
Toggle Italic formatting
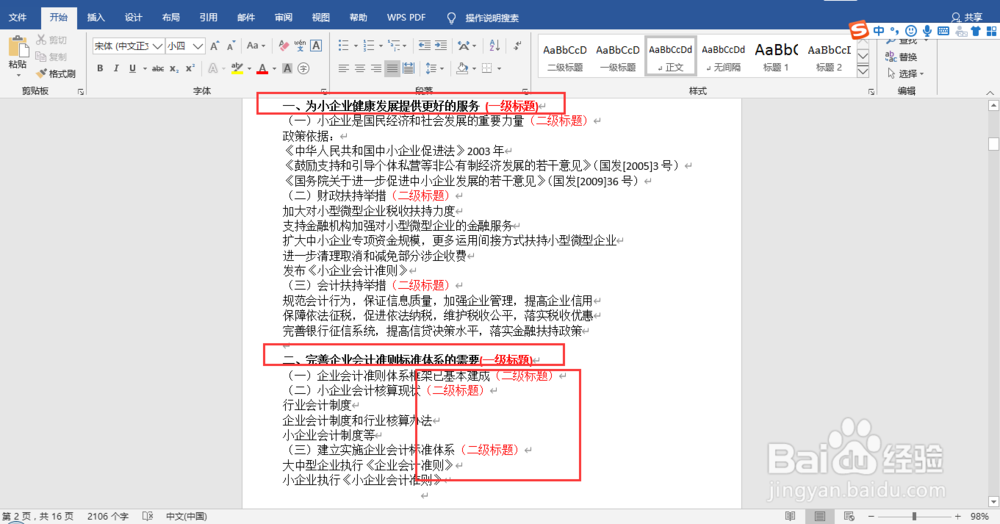coord(116,68)
